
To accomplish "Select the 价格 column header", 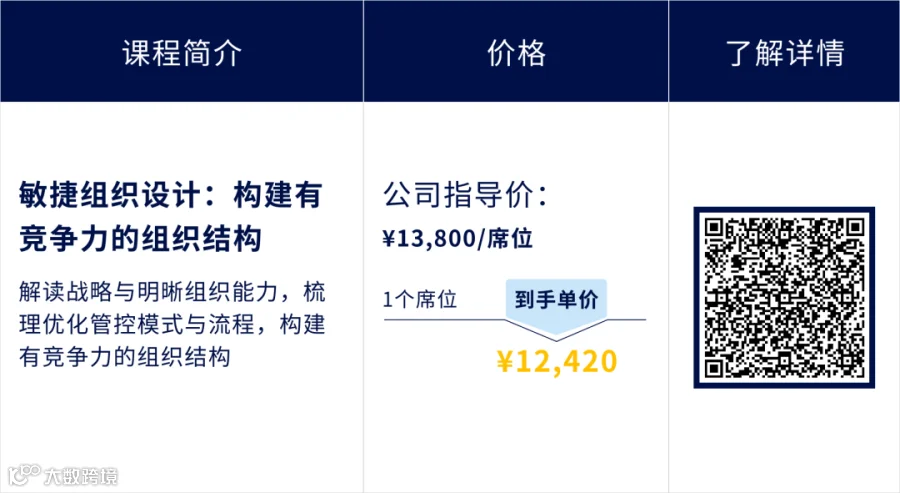I will [516, 52].
